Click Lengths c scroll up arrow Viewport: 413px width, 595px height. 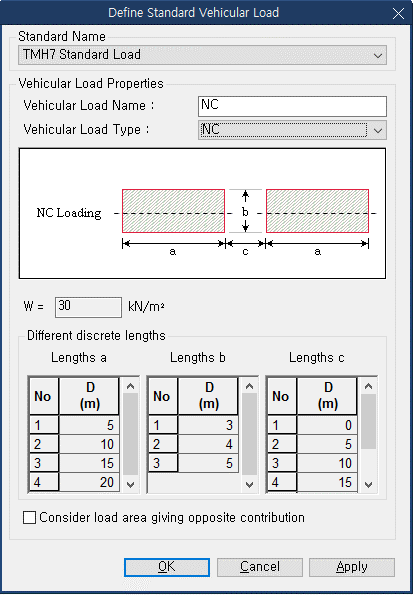[x=369, y=387]
